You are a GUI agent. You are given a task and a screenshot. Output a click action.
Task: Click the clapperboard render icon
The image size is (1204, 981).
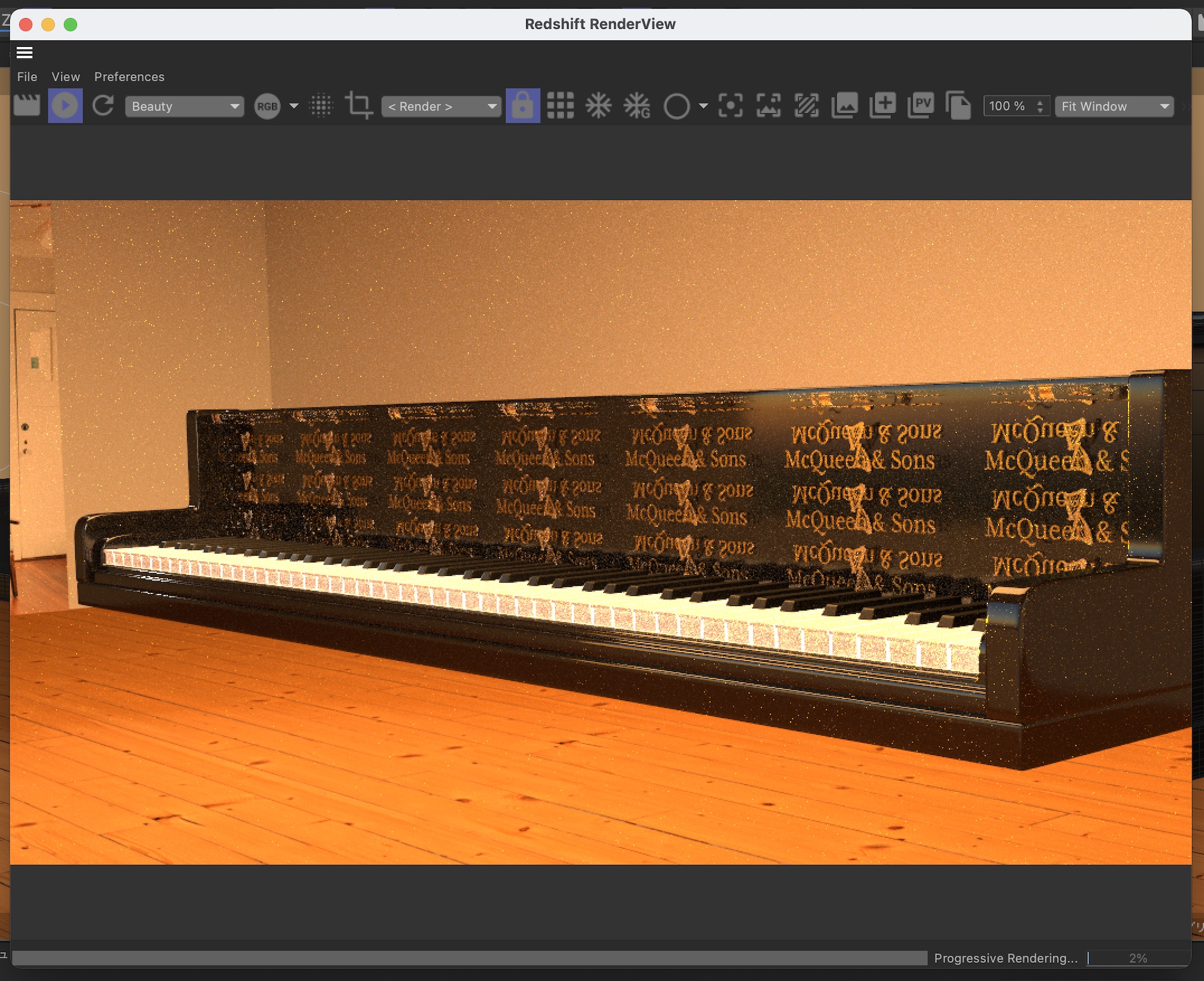tap(26, 106)
